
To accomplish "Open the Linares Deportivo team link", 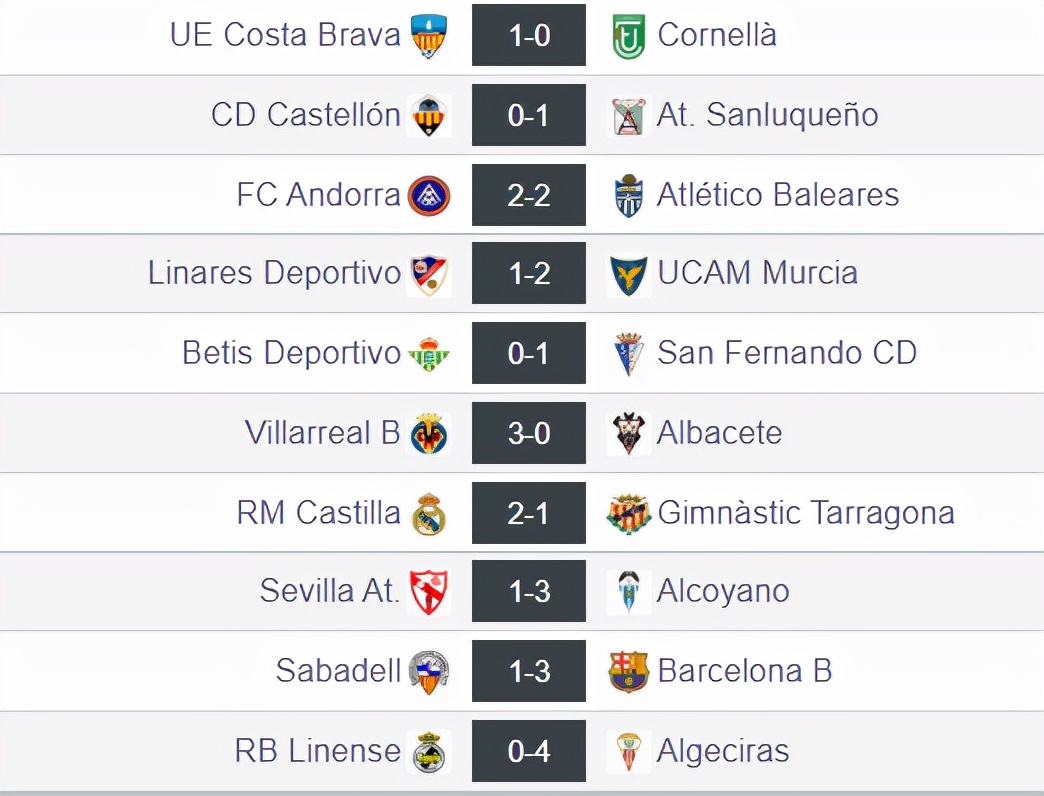I will [x=274, y=273].
